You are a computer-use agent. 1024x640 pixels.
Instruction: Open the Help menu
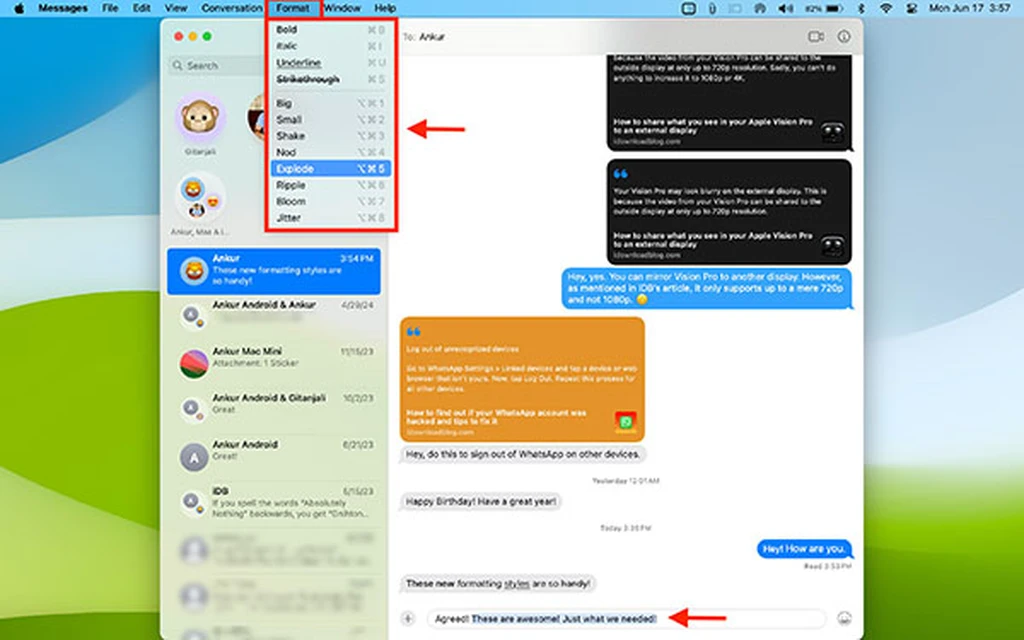(x=385, y=8)
